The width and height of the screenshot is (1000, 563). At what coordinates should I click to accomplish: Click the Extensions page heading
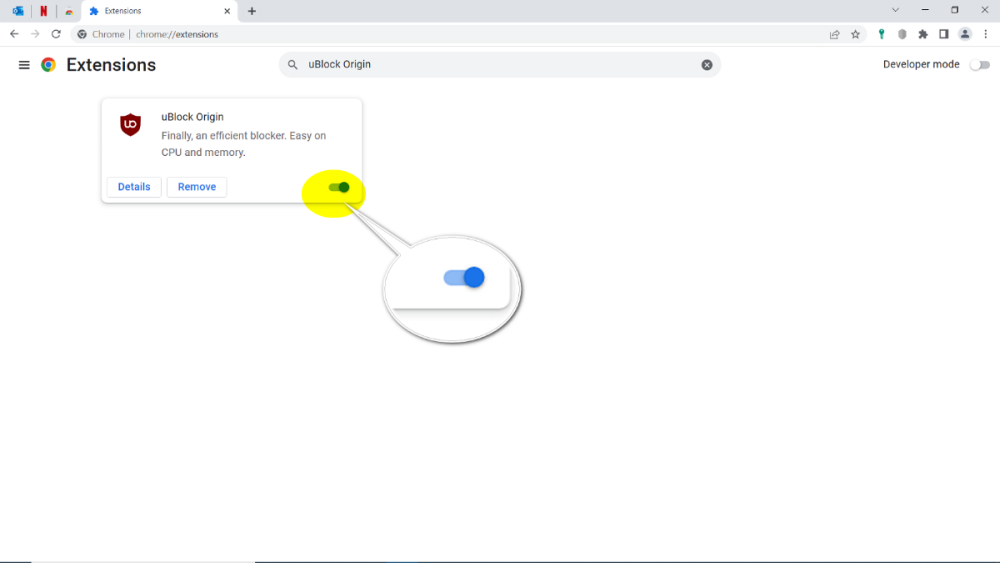pyautogui.click(x=111, y=65)
